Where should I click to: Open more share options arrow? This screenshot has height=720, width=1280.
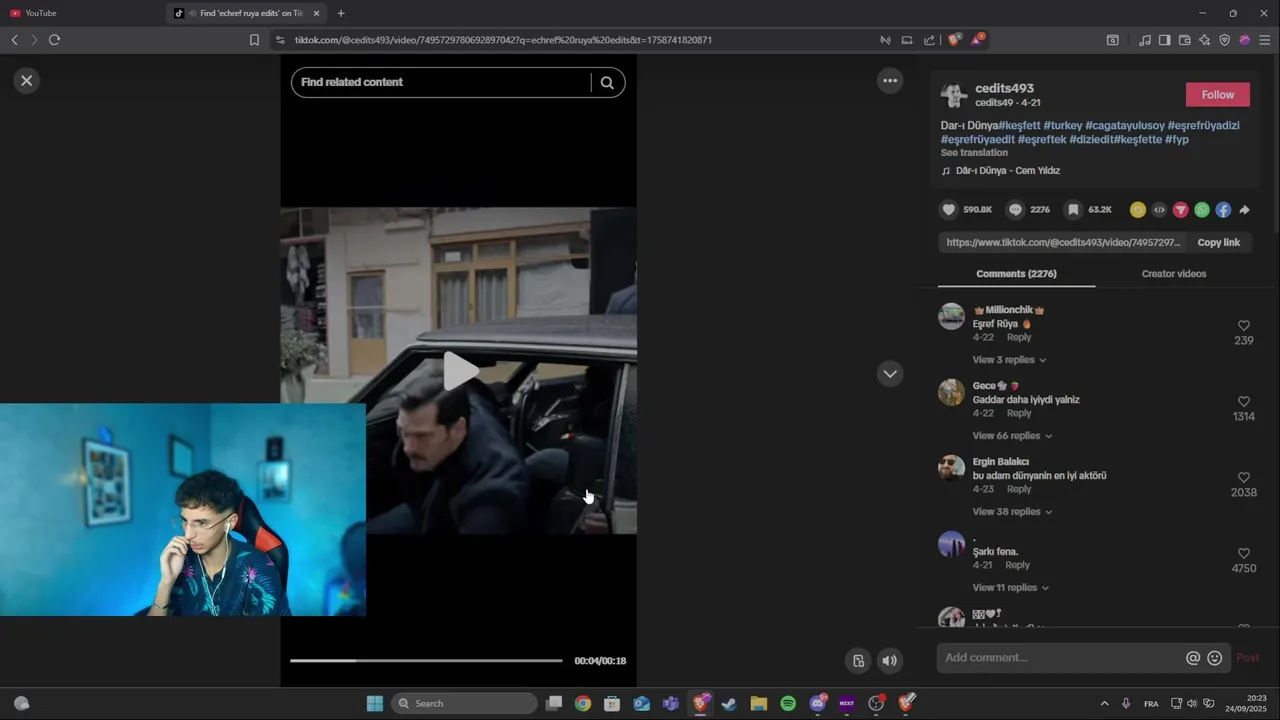click(x=1245, y=210)
